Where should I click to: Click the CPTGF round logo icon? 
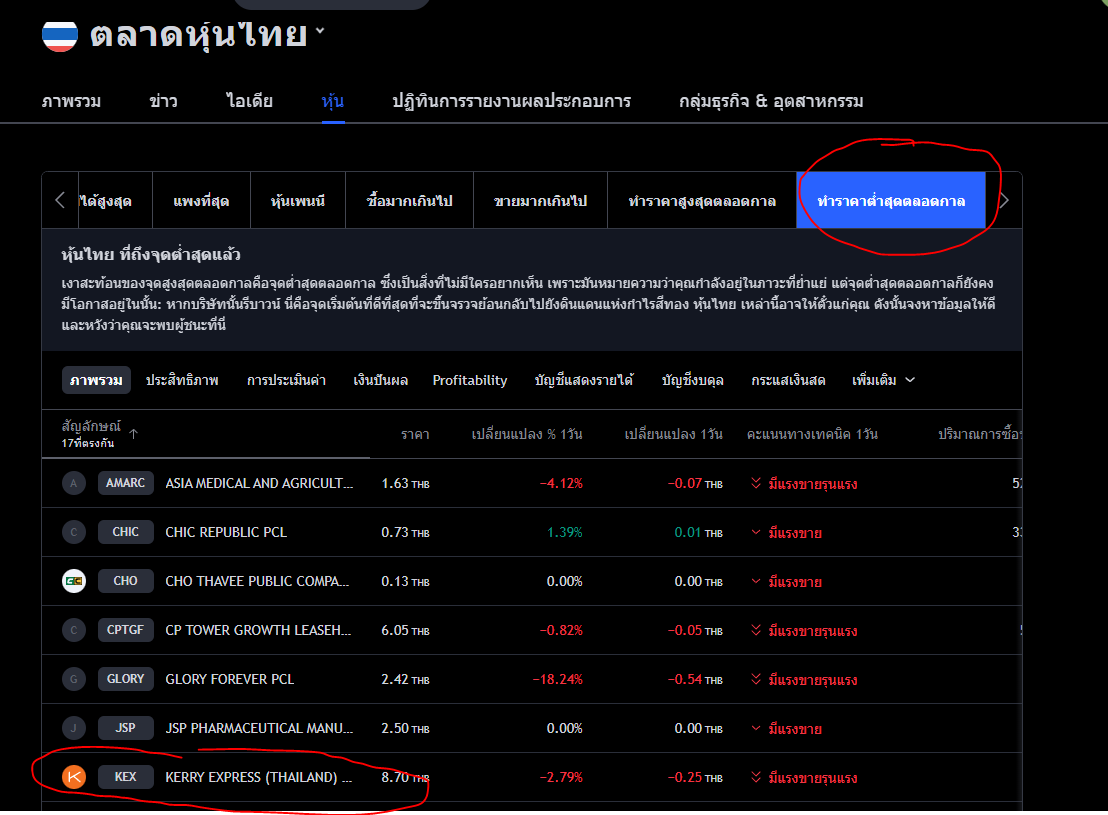point(73,630)
